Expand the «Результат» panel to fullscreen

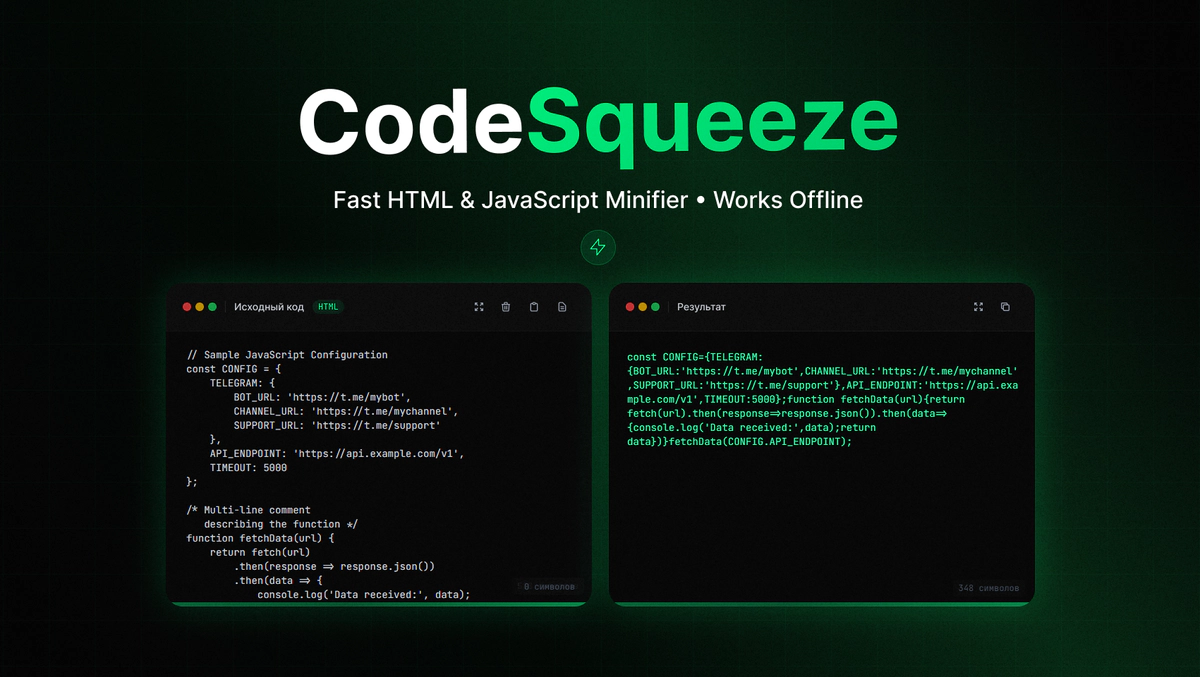(977, 307)
